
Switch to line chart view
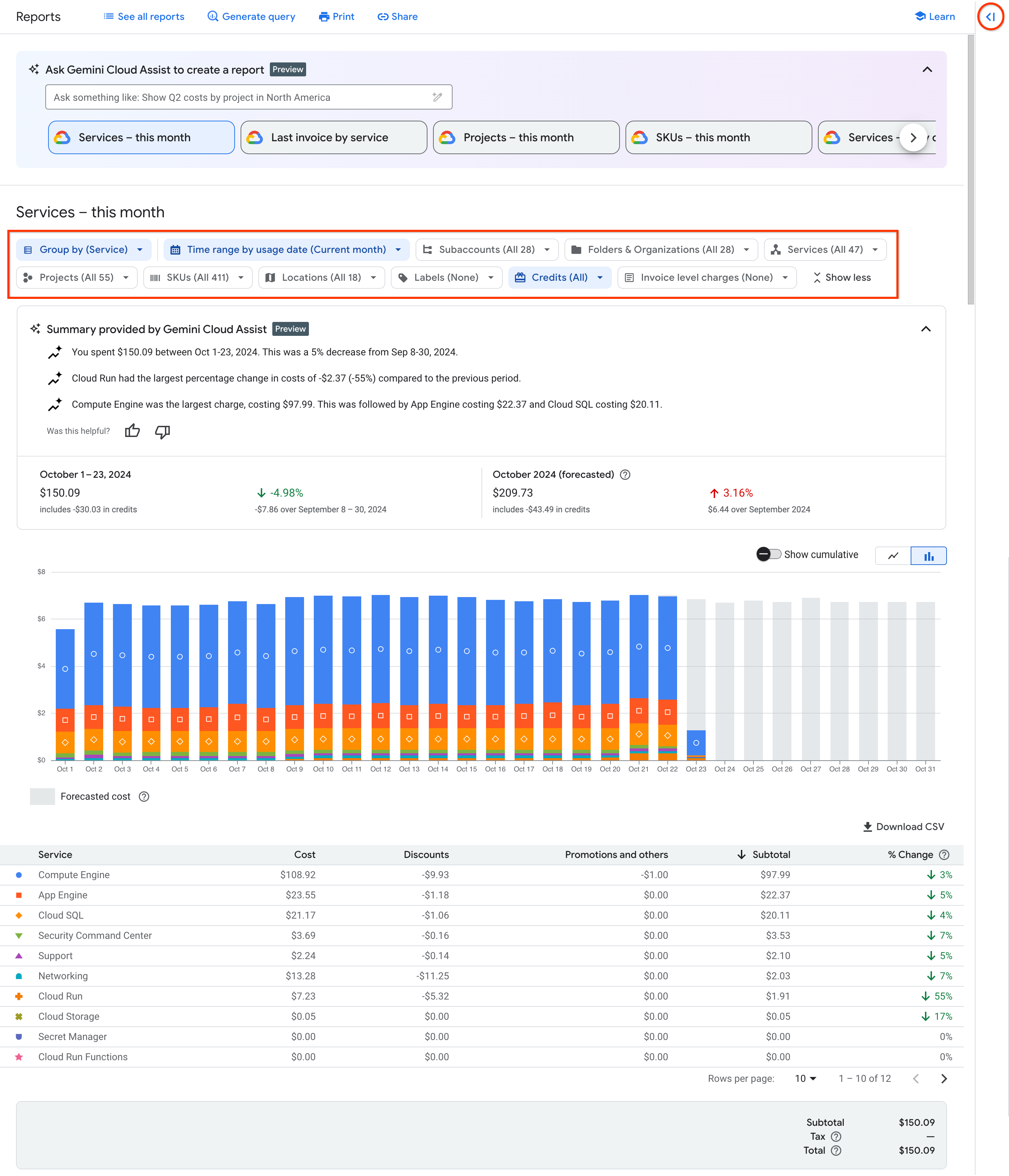893,556
